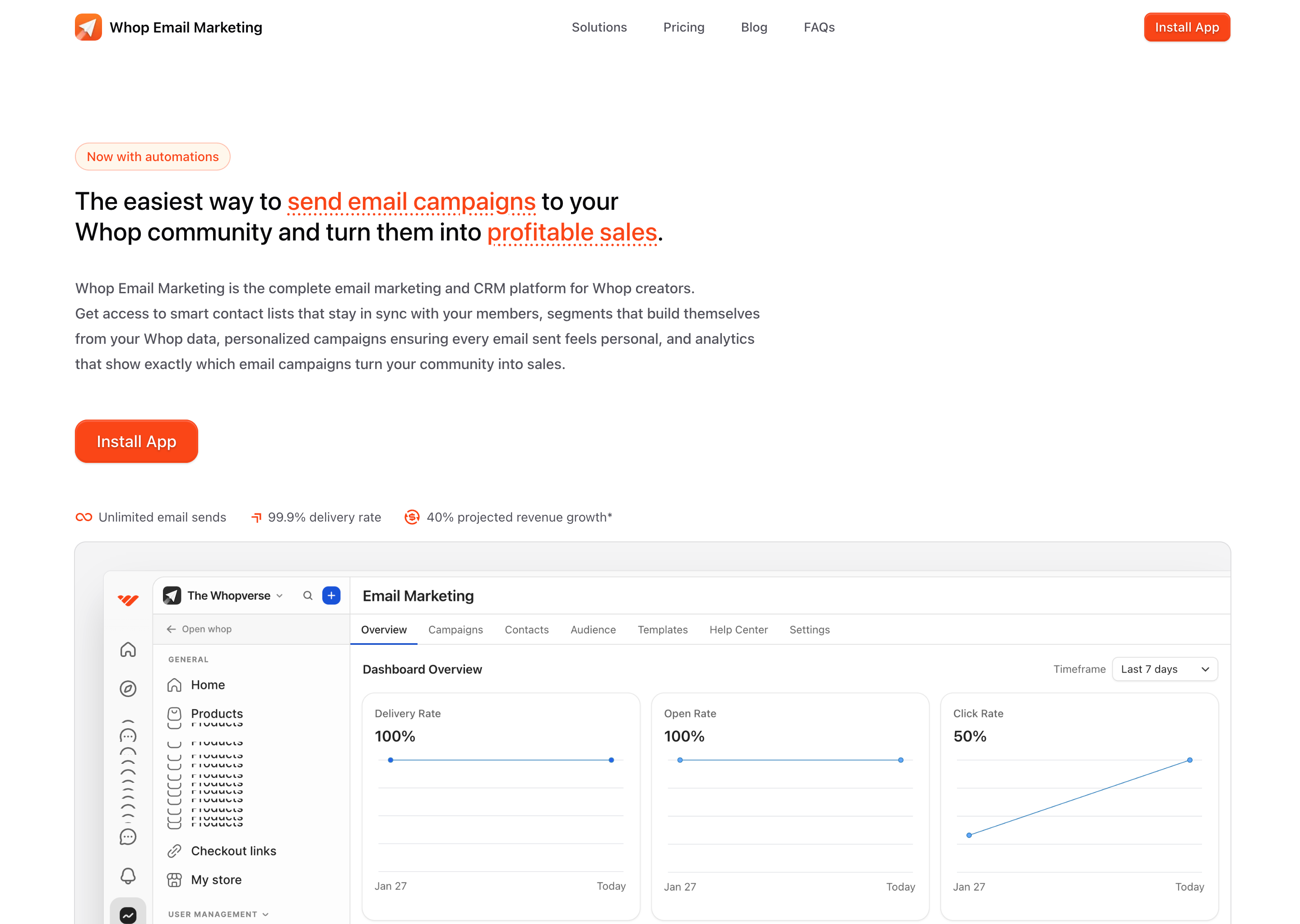
Task: Click the GENERAL section label
Action: [x=188, y=660]
